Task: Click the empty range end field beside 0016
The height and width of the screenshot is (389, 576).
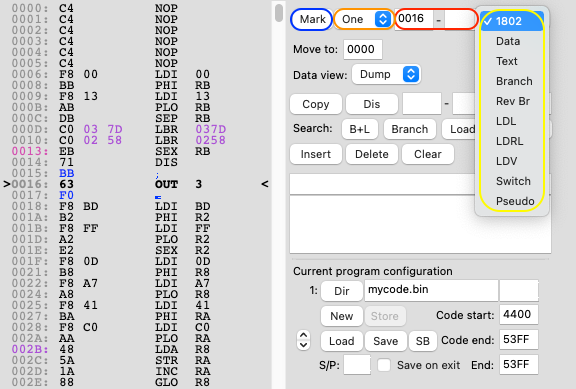Action: coord(460,19)
